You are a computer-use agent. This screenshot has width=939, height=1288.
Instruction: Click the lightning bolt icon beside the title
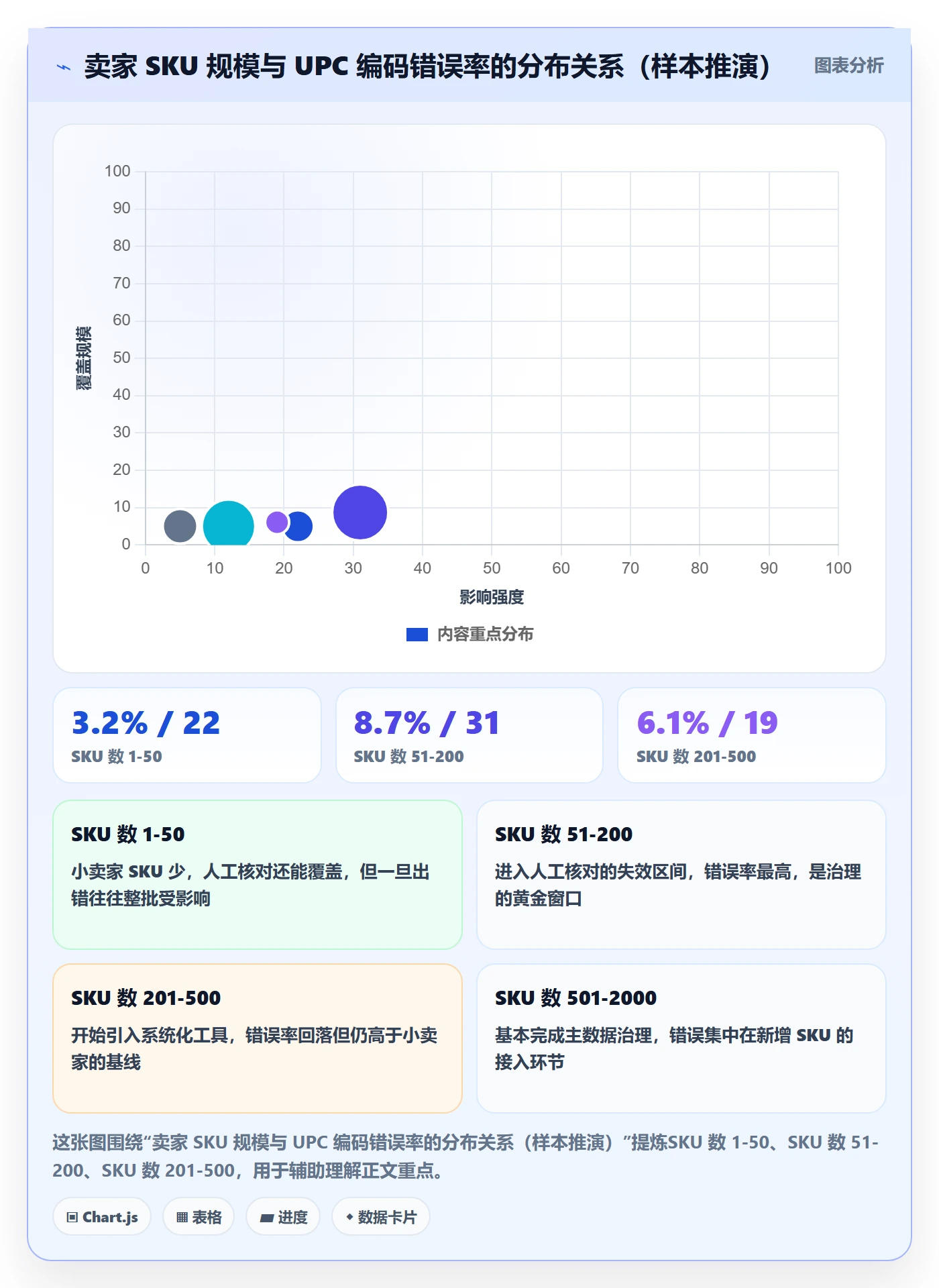64,67
